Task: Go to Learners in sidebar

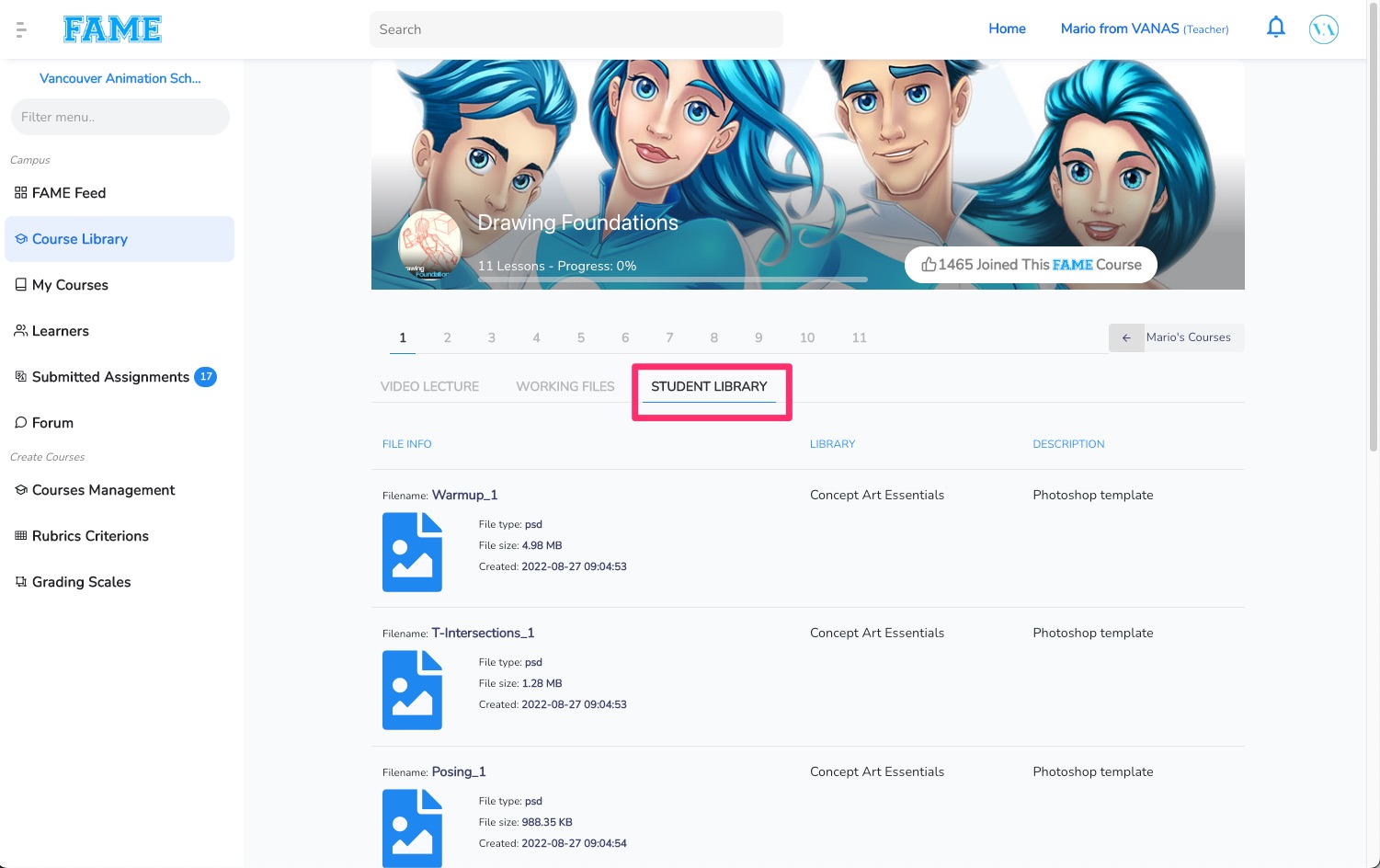Action: (x=120, y=330)
